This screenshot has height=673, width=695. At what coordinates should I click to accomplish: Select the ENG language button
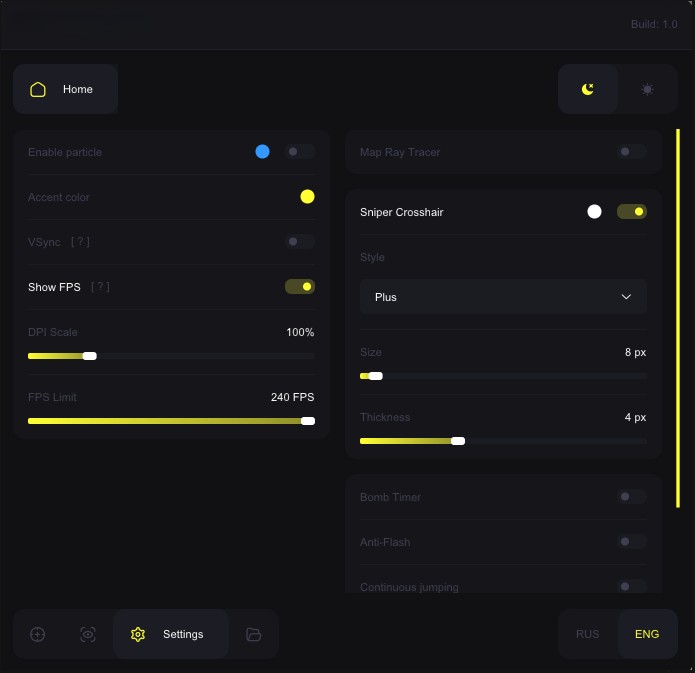coord(647,634)
